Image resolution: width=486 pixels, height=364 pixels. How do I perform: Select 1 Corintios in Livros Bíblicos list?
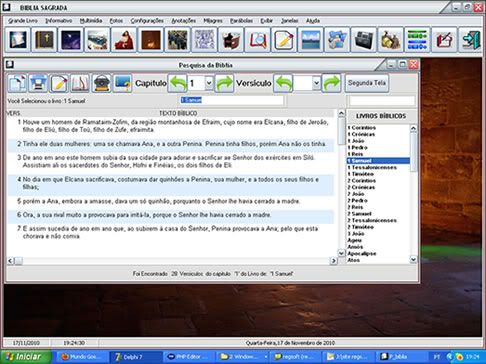click(378, 128)
